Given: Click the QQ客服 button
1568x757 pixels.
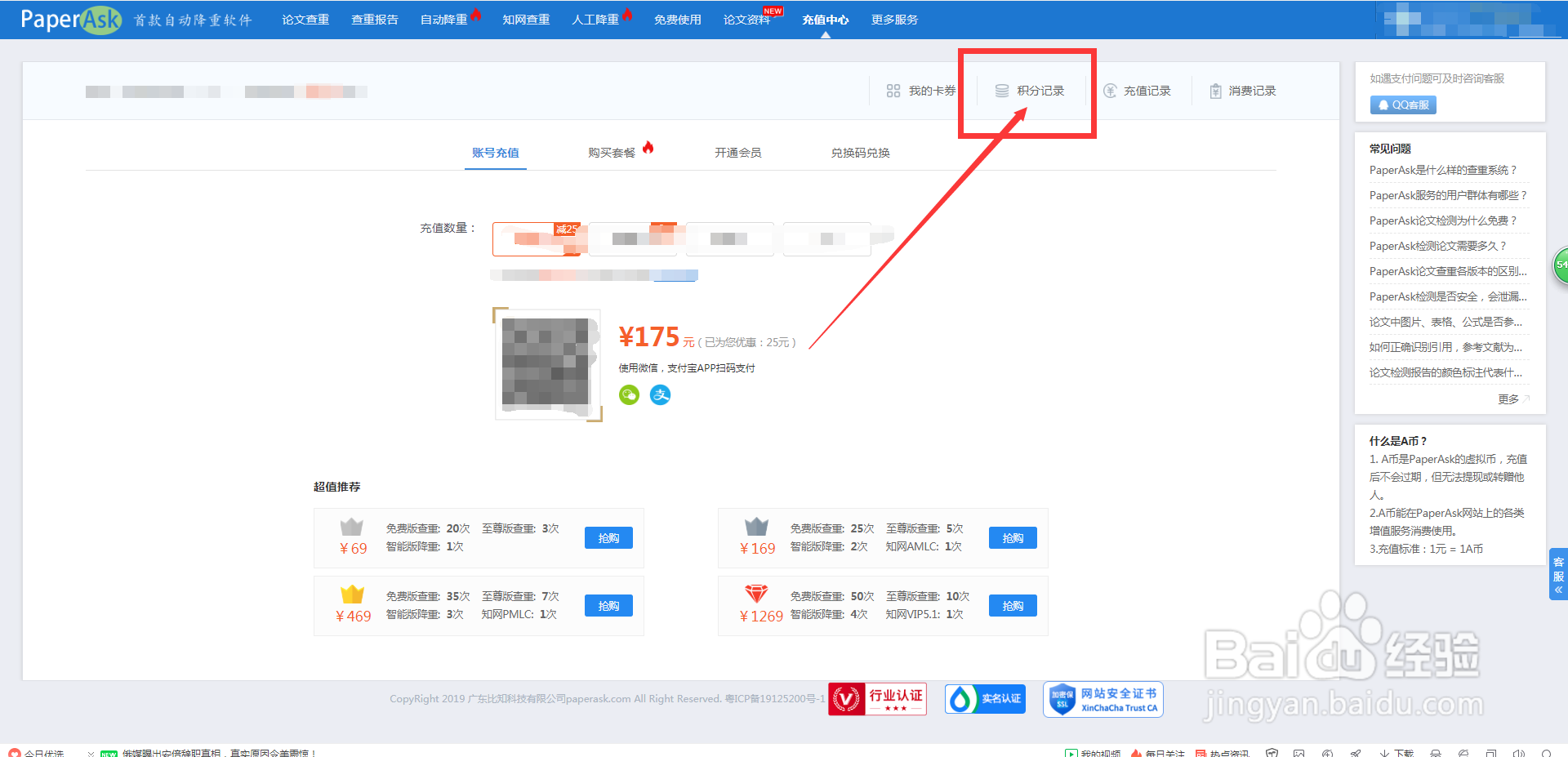Looking at the screenshot, I should tap(1403, 105).
